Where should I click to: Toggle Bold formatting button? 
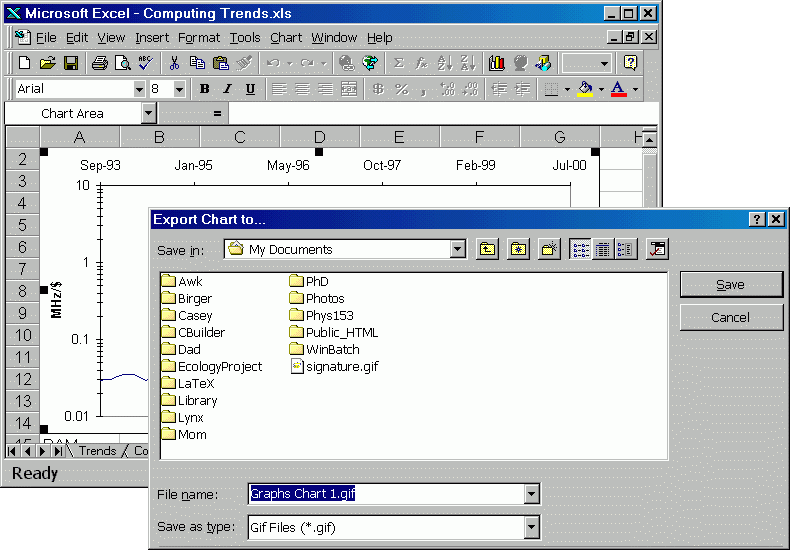pos(204,89)
